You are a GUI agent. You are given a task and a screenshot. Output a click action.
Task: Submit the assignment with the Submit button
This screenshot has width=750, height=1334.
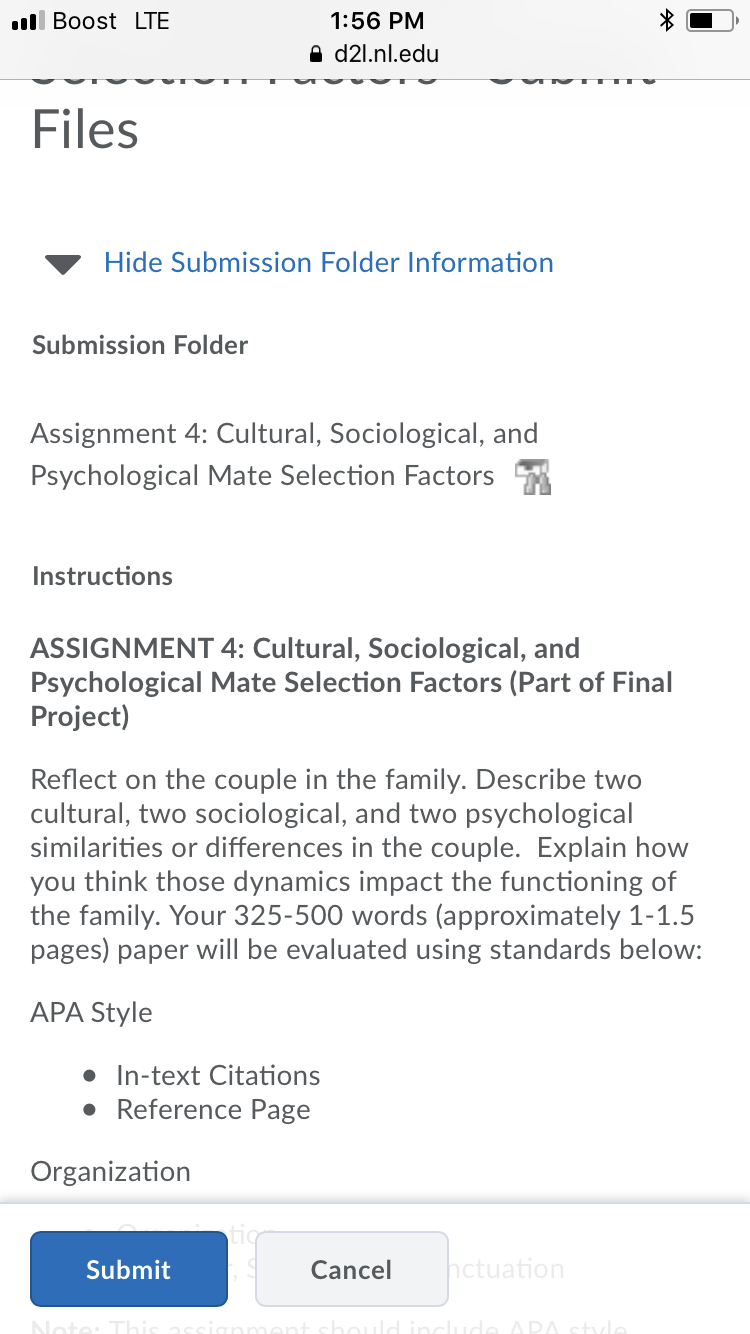[129, 1269]
